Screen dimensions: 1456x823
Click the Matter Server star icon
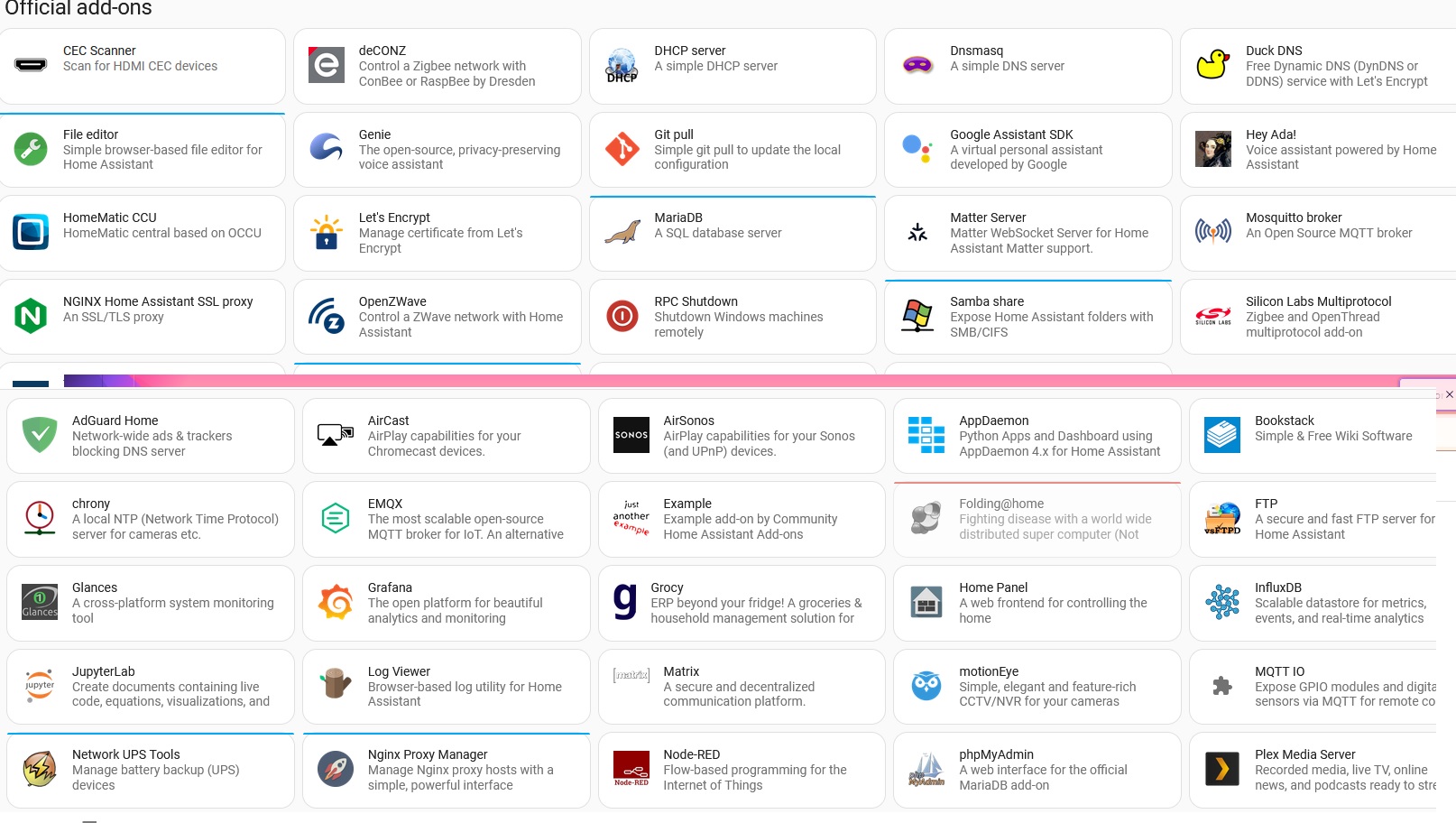point(917,233)
